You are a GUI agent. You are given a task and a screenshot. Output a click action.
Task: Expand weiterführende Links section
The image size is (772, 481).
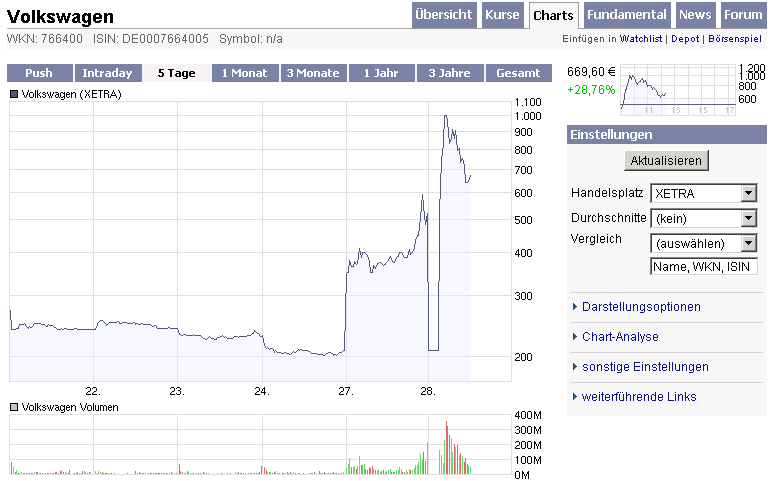(639, 397)
